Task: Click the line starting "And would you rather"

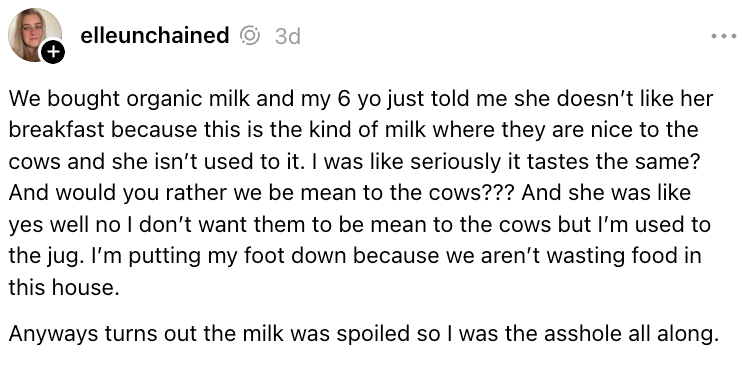Action: point(350,193)
